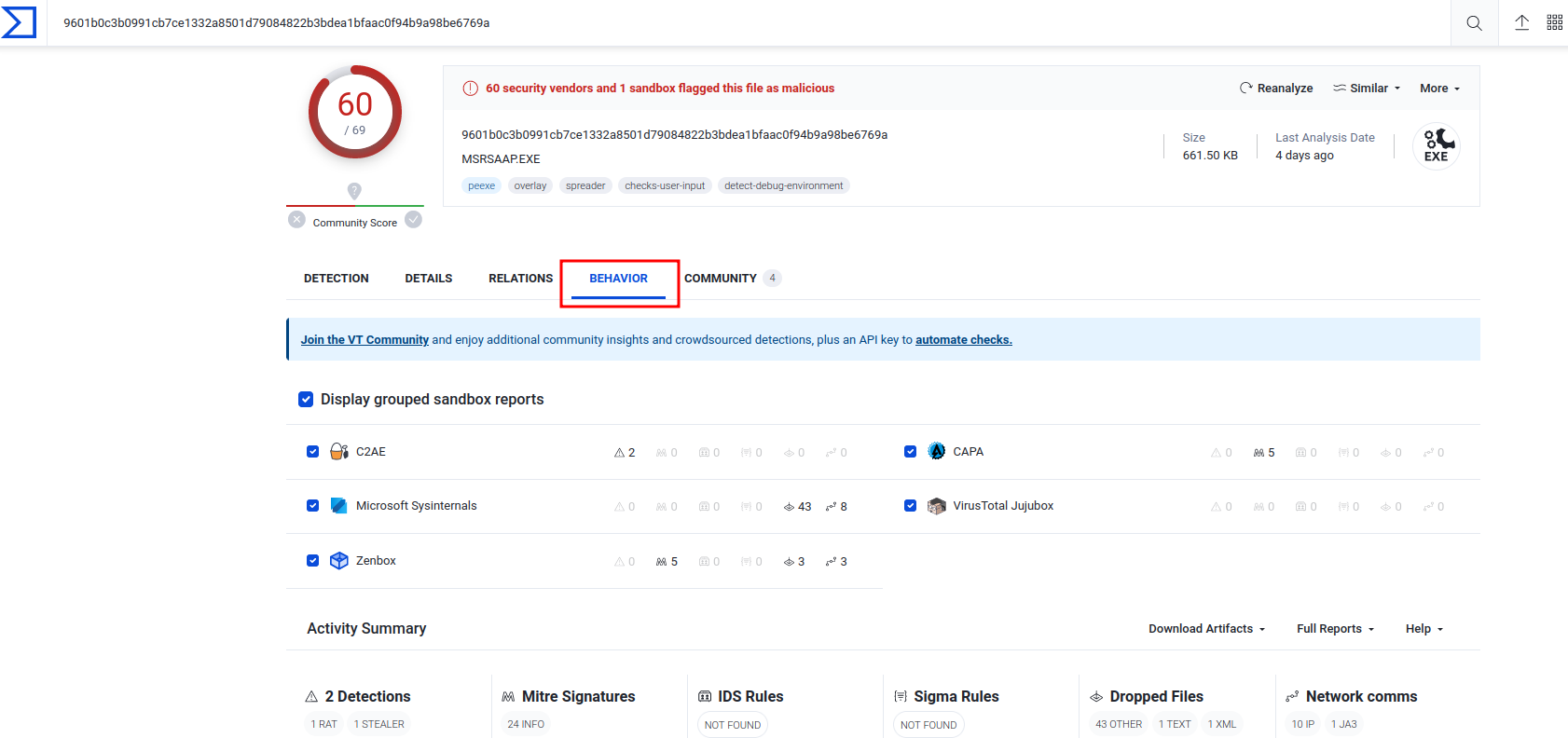The width and height of the screenshot is (1568, 738).
Task: Click CAPA Mitre signatures count 5
Action: pyautogui.click(x=1264, y=453)
